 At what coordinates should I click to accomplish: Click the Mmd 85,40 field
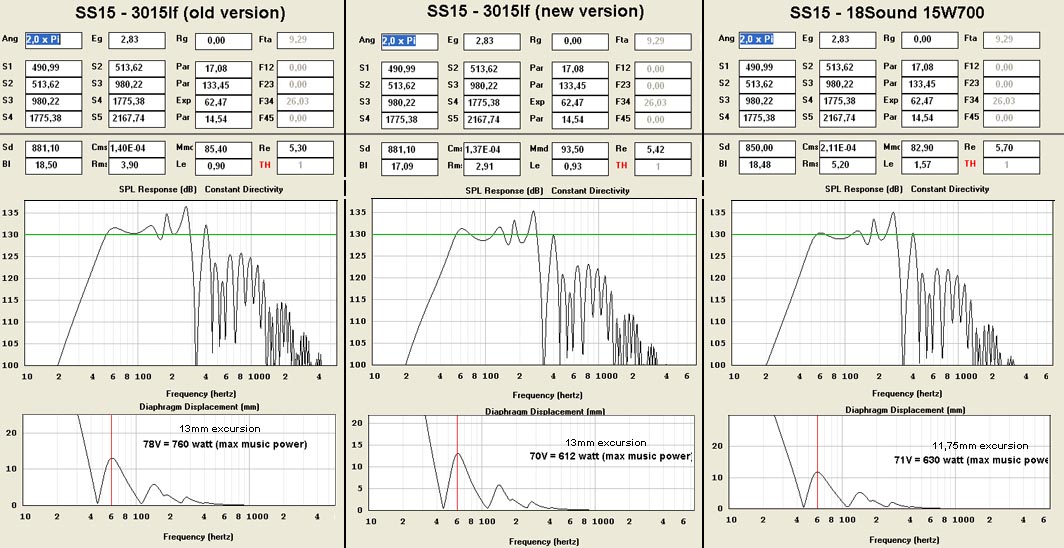pos(225,149)
